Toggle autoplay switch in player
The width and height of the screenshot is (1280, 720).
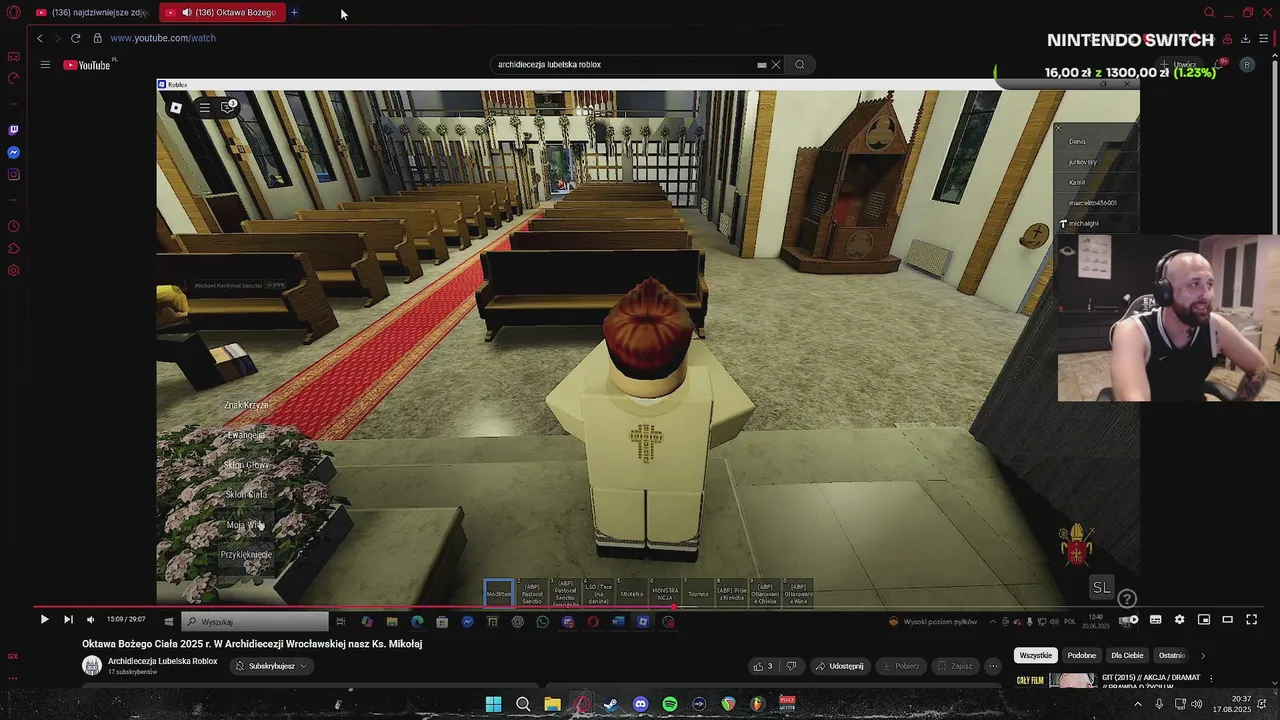click(1130, 620)
